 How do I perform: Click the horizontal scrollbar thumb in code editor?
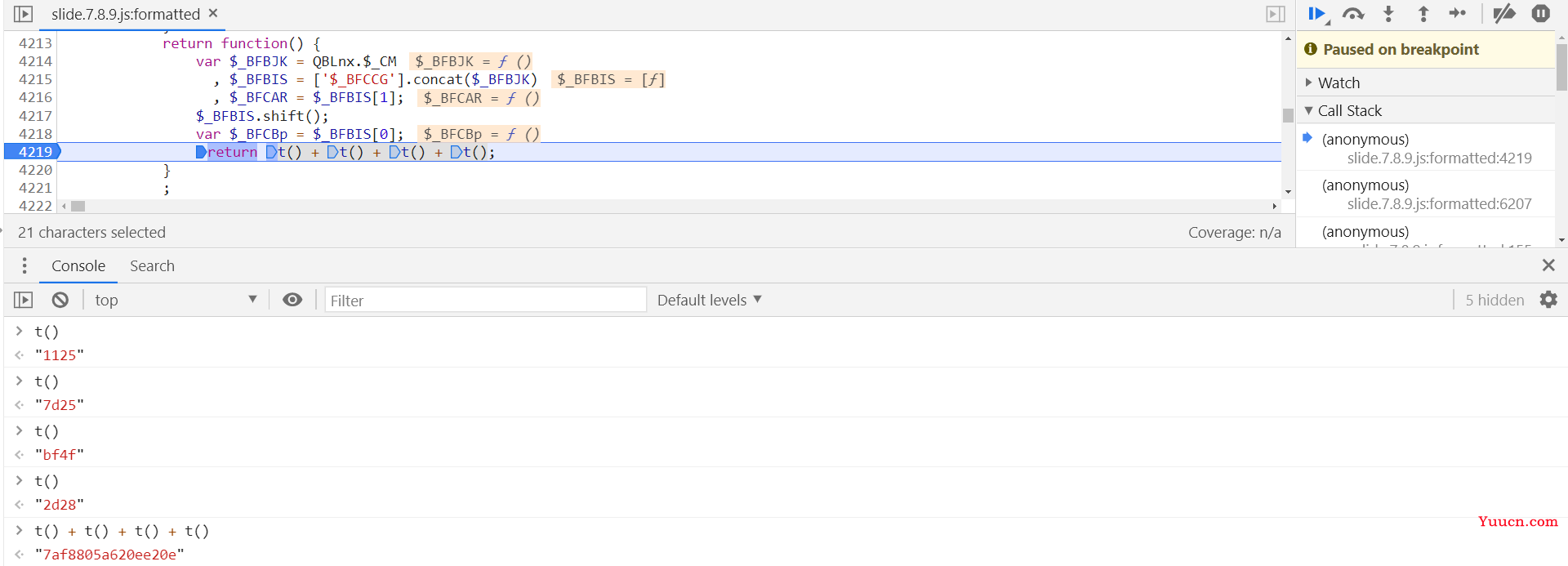pyautogui.click(x=78, y=206)
